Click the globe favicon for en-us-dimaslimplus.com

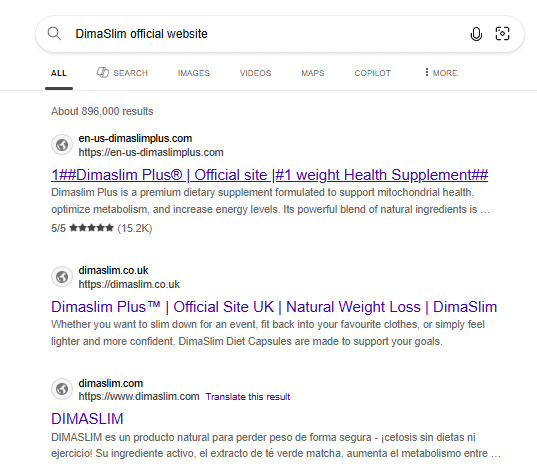coord(62,145)
